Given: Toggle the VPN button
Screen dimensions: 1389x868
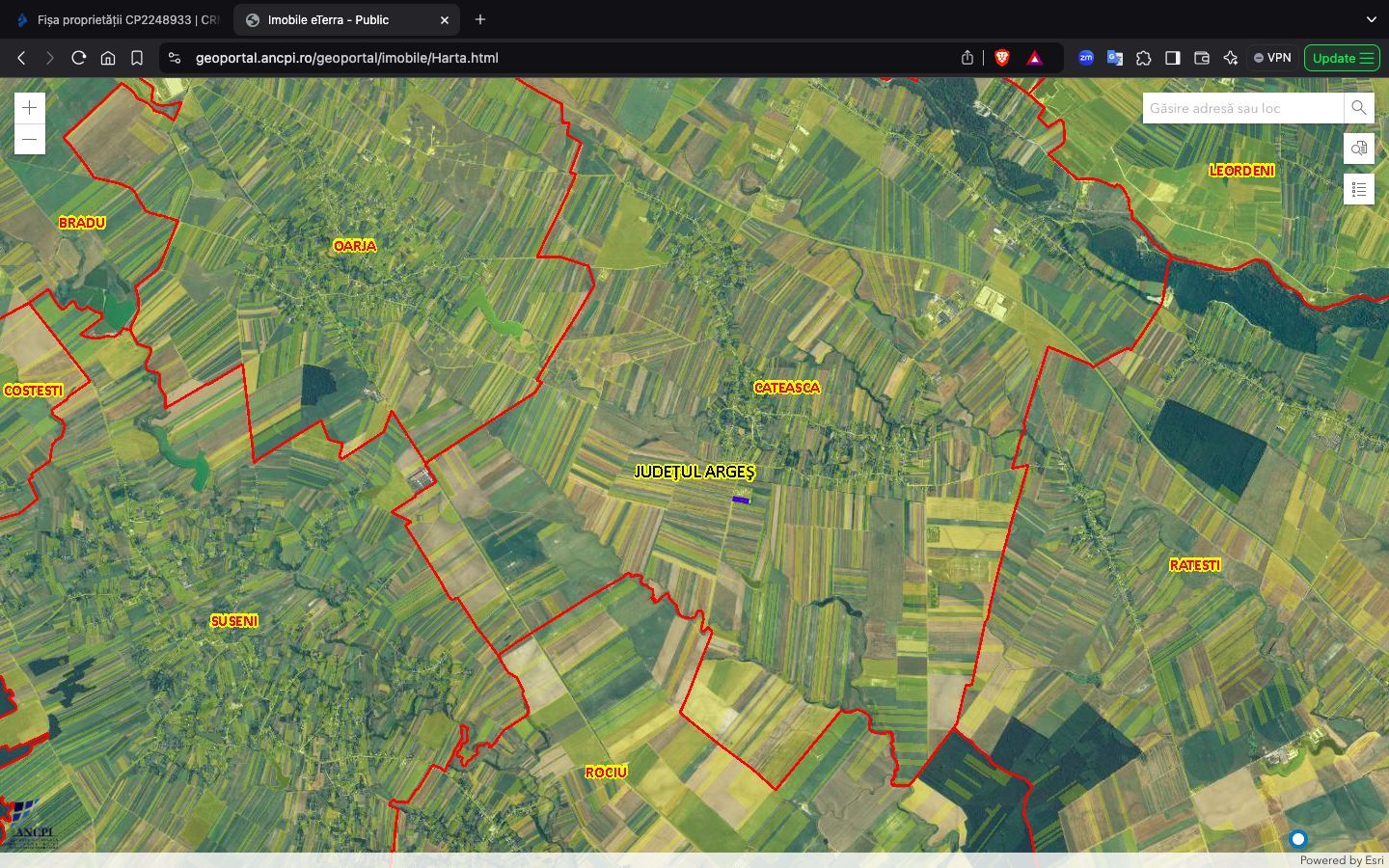Looking at the screenshot, I should 1271,58.
